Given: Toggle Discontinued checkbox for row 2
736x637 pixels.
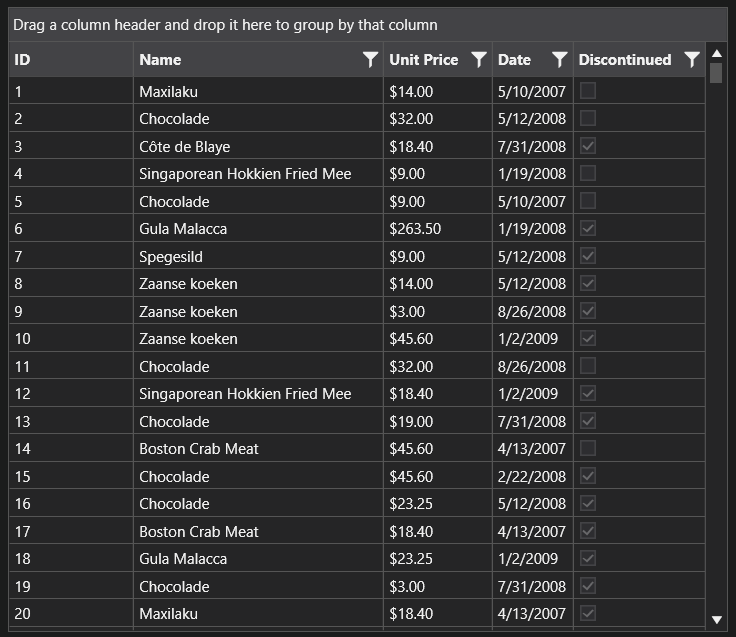Looking at the screenshot, I should point(588,118).
